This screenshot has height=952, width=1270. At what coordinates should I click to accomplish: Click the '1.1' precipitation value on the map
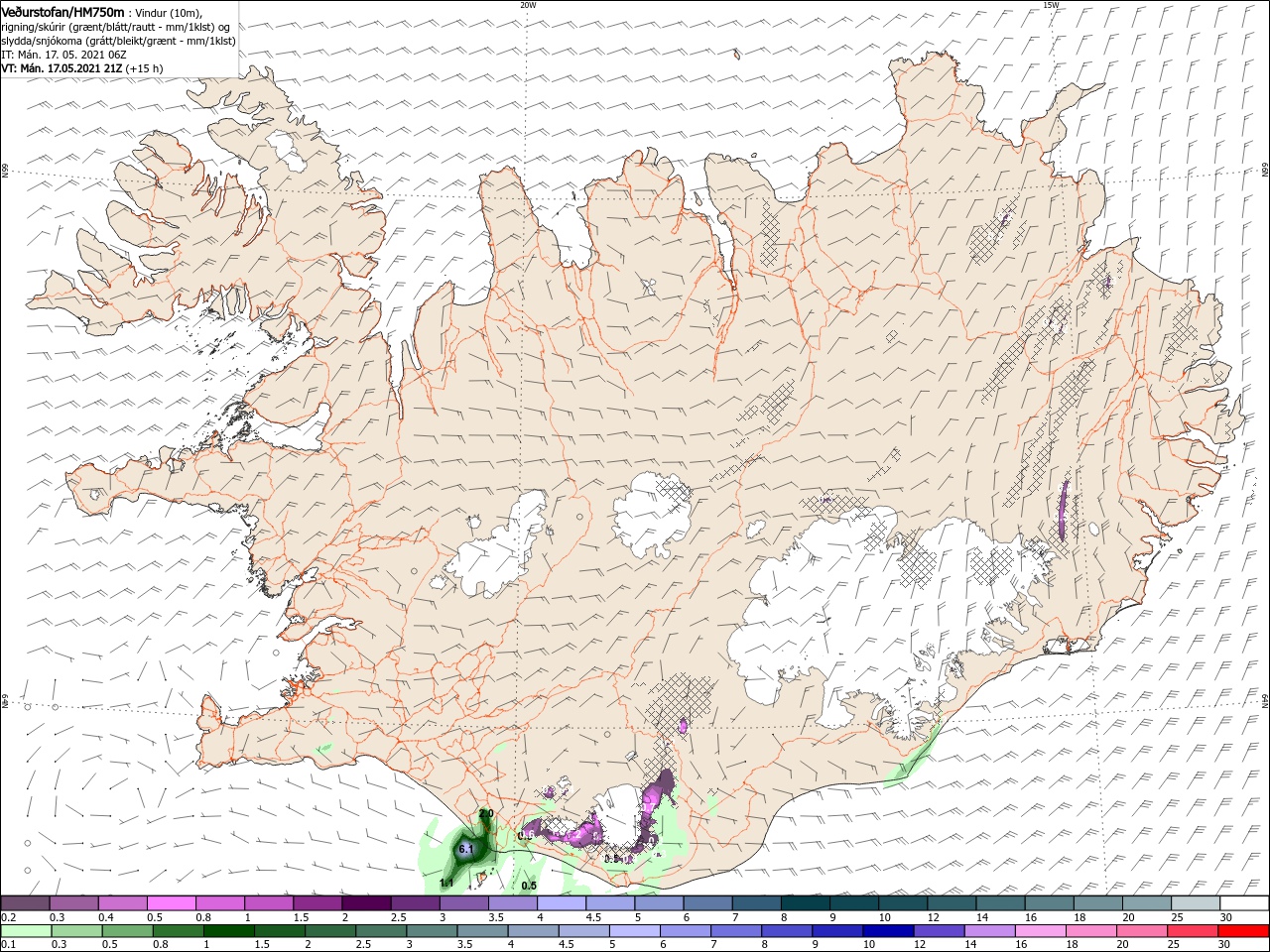pyautogui.click(x=446, y=883)
